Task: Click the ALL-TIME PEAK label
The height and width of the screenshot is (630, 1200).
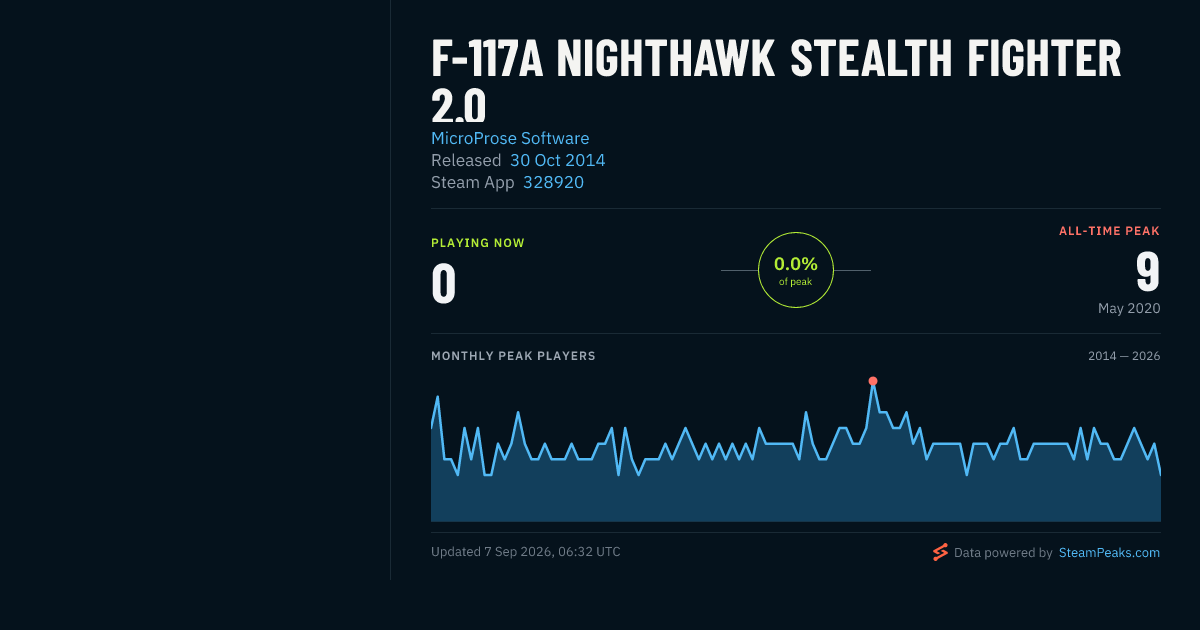Action: point(1109,231)
